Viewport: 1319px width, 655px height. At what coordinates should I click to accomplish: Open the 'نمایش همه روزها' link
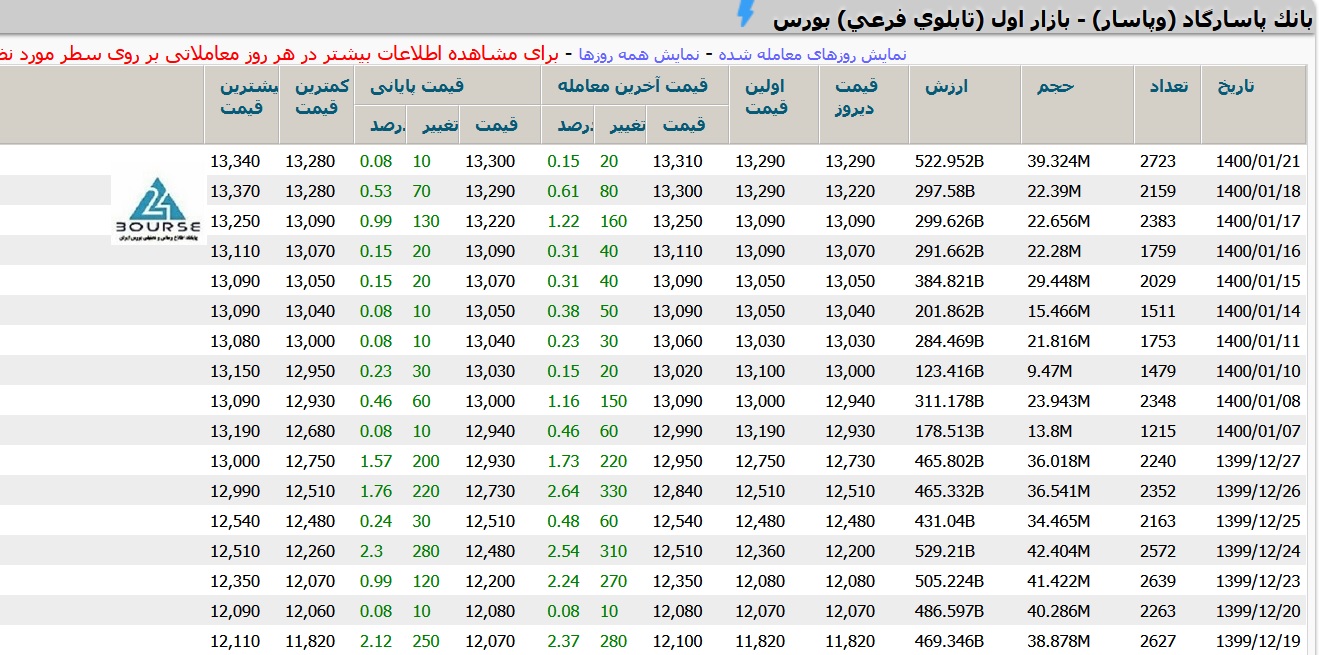click(641, 54)
